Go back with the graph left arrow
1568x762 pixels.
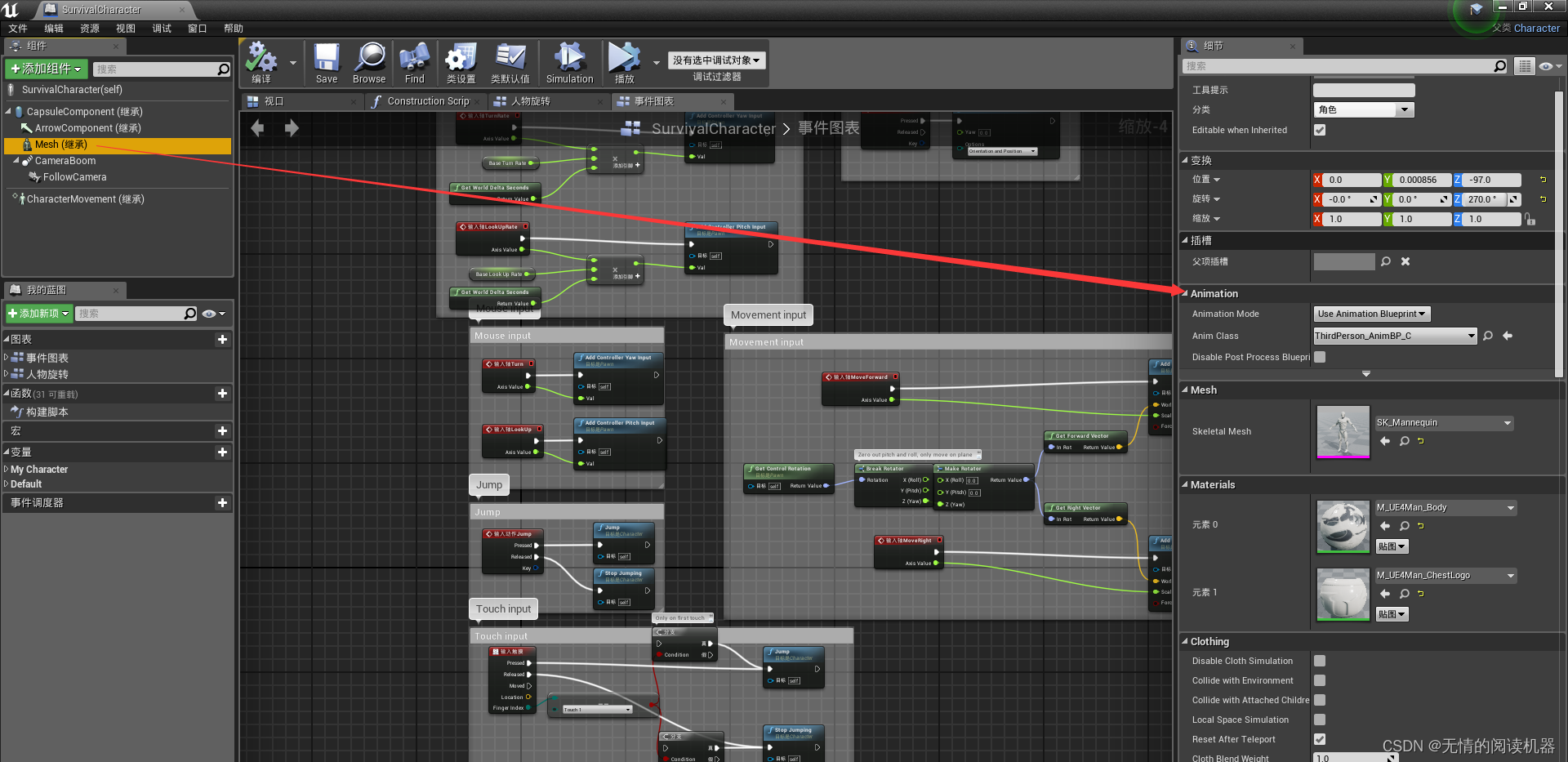coord(258,127)
